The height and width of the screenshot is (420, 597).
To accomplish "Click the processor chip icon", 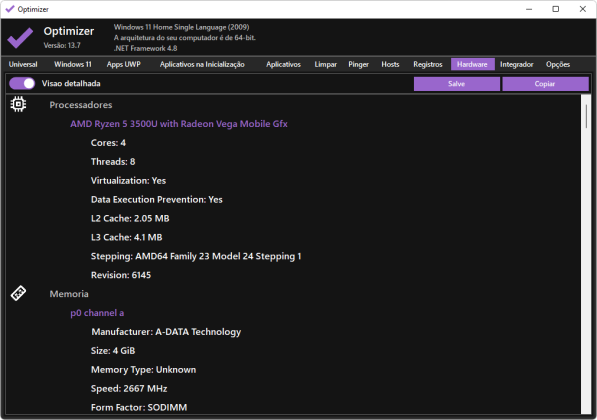I will click(18, 104).
